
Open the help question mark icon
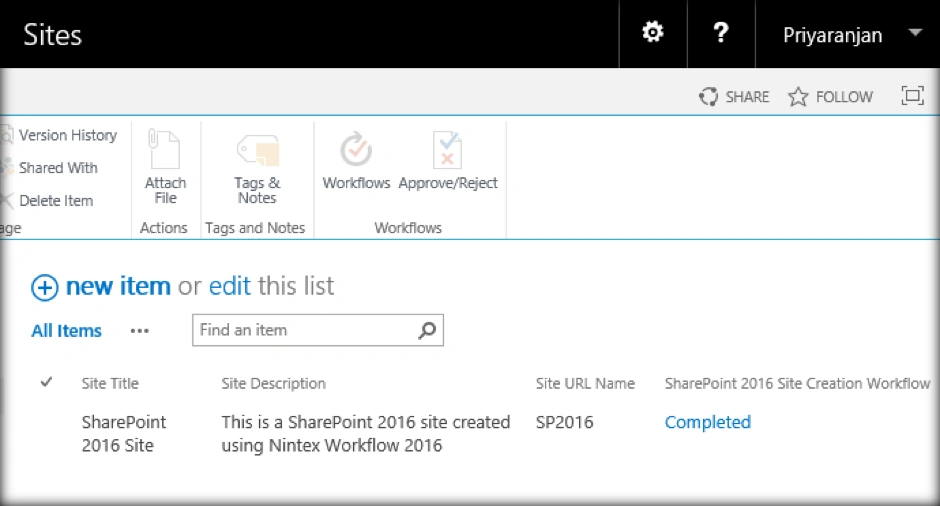721,32
